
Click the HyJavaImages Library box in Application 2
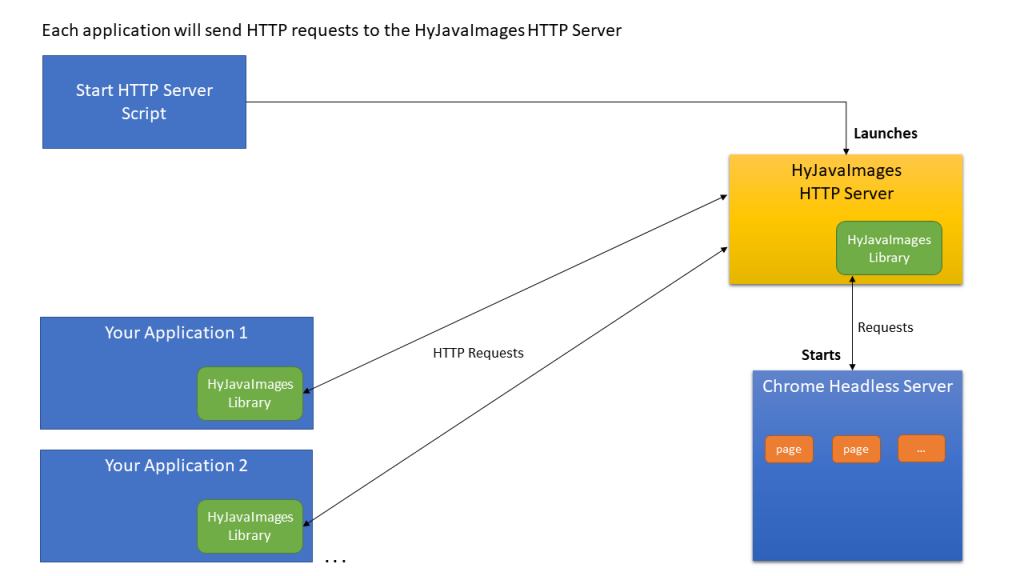click(x=249, y=526)
